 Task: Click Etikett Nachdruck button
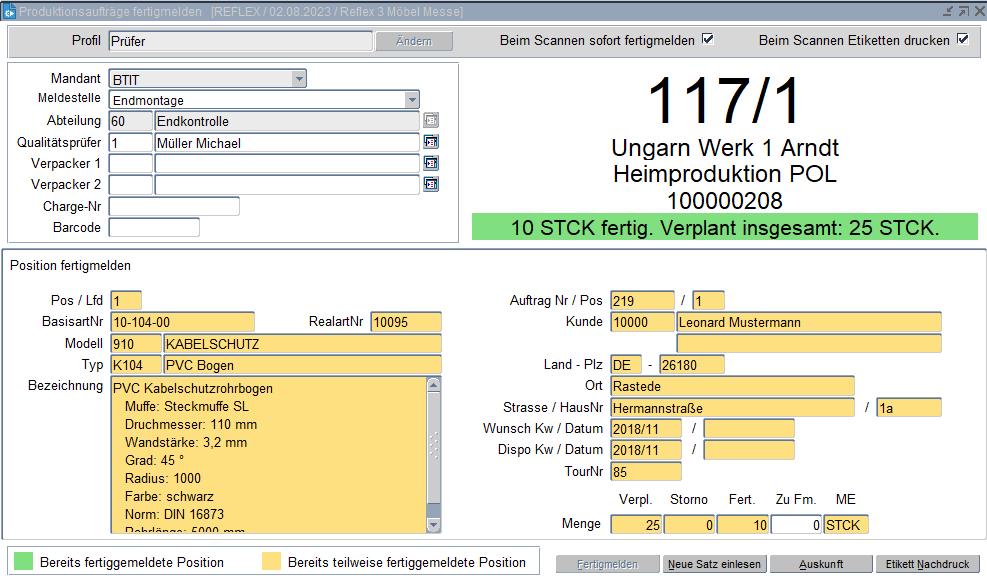927,564
